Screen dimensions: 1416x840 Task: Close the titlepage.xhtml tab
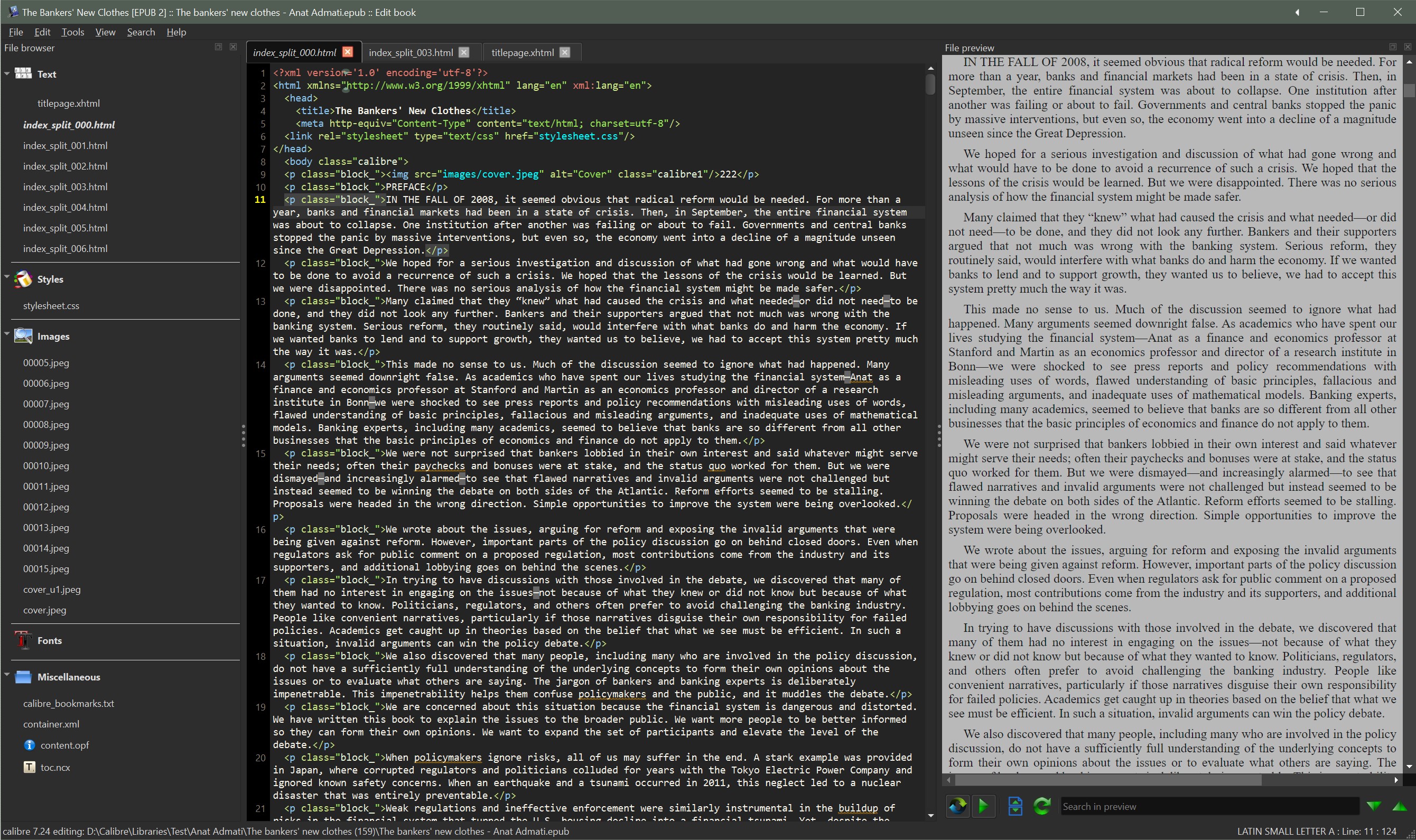tap(564, 52)
